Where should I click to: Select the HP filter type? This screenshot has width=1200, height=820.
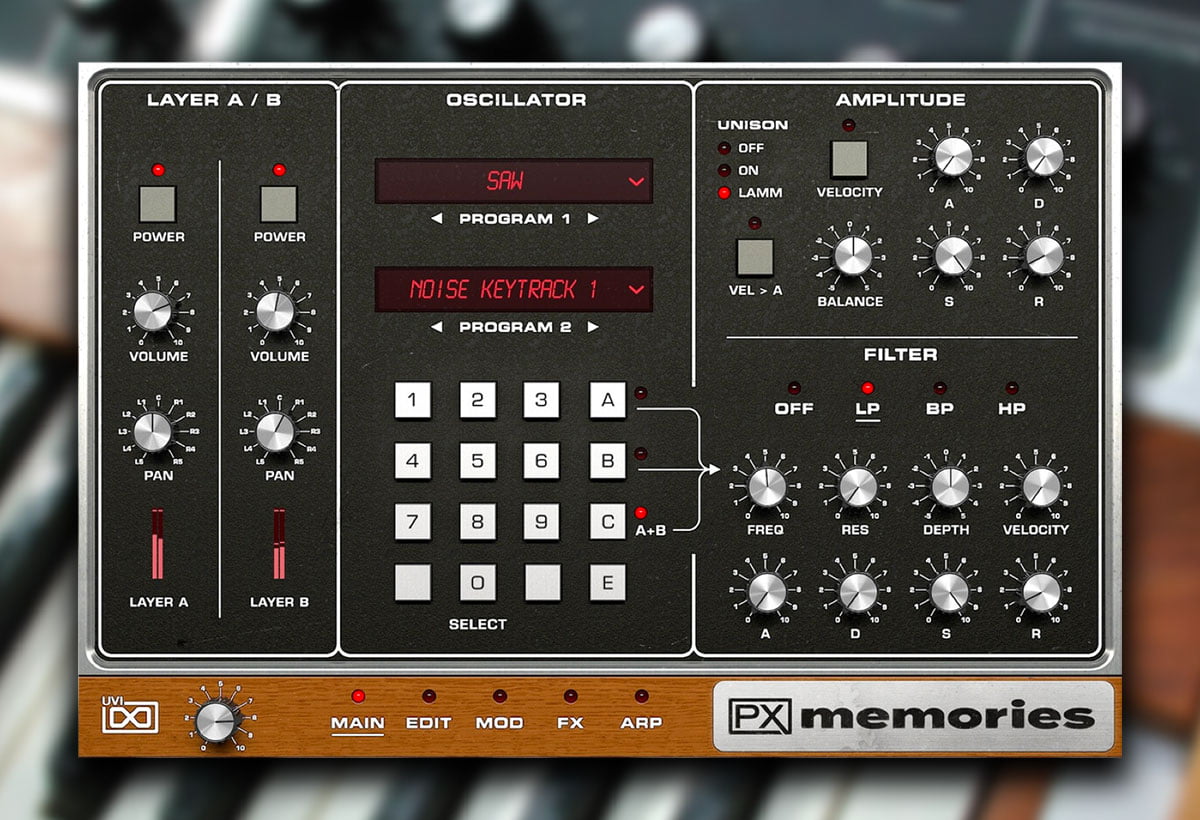point(1012,408)
